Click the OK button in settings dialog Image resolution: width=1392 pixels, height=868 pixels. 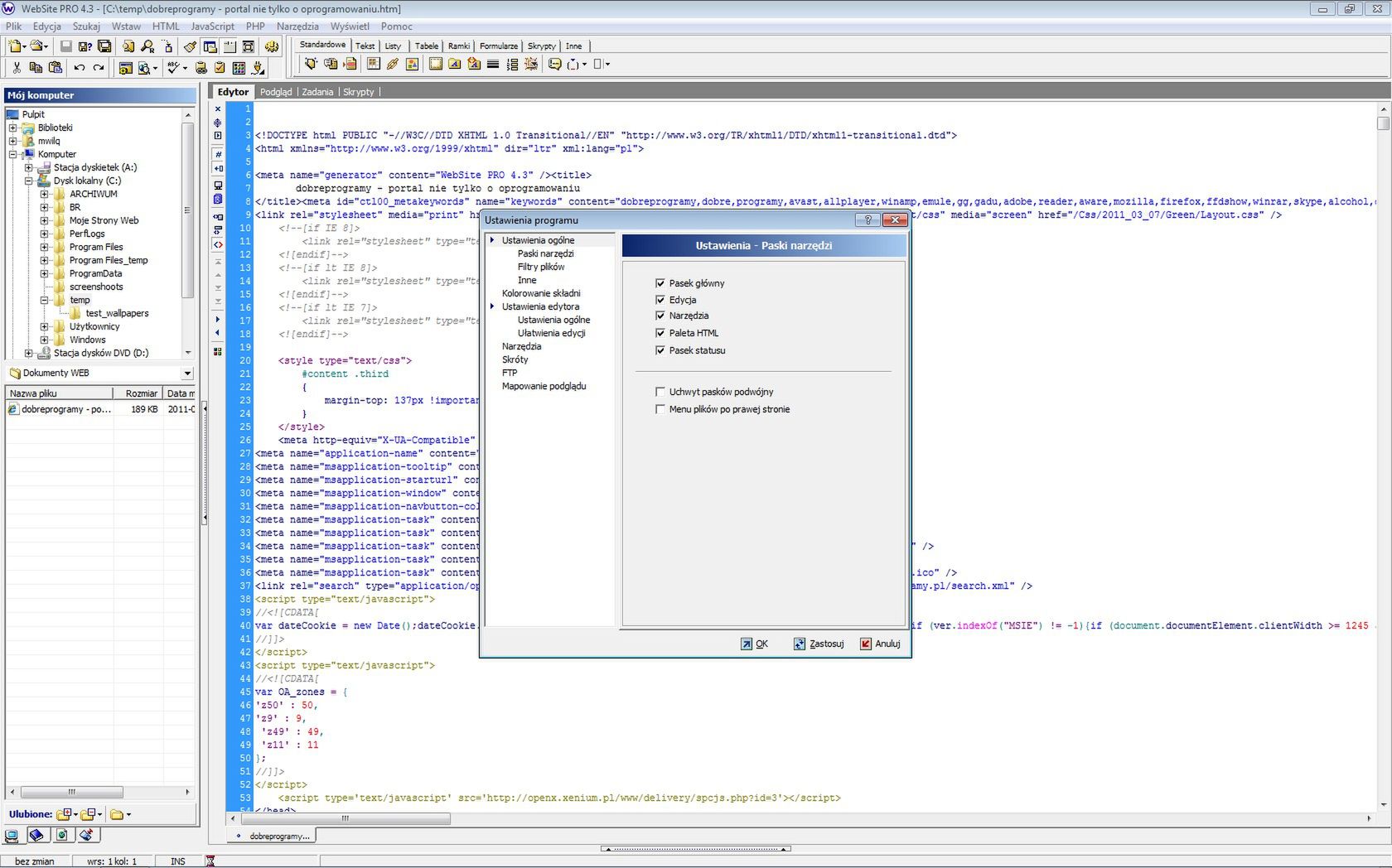tap(755, 644)
